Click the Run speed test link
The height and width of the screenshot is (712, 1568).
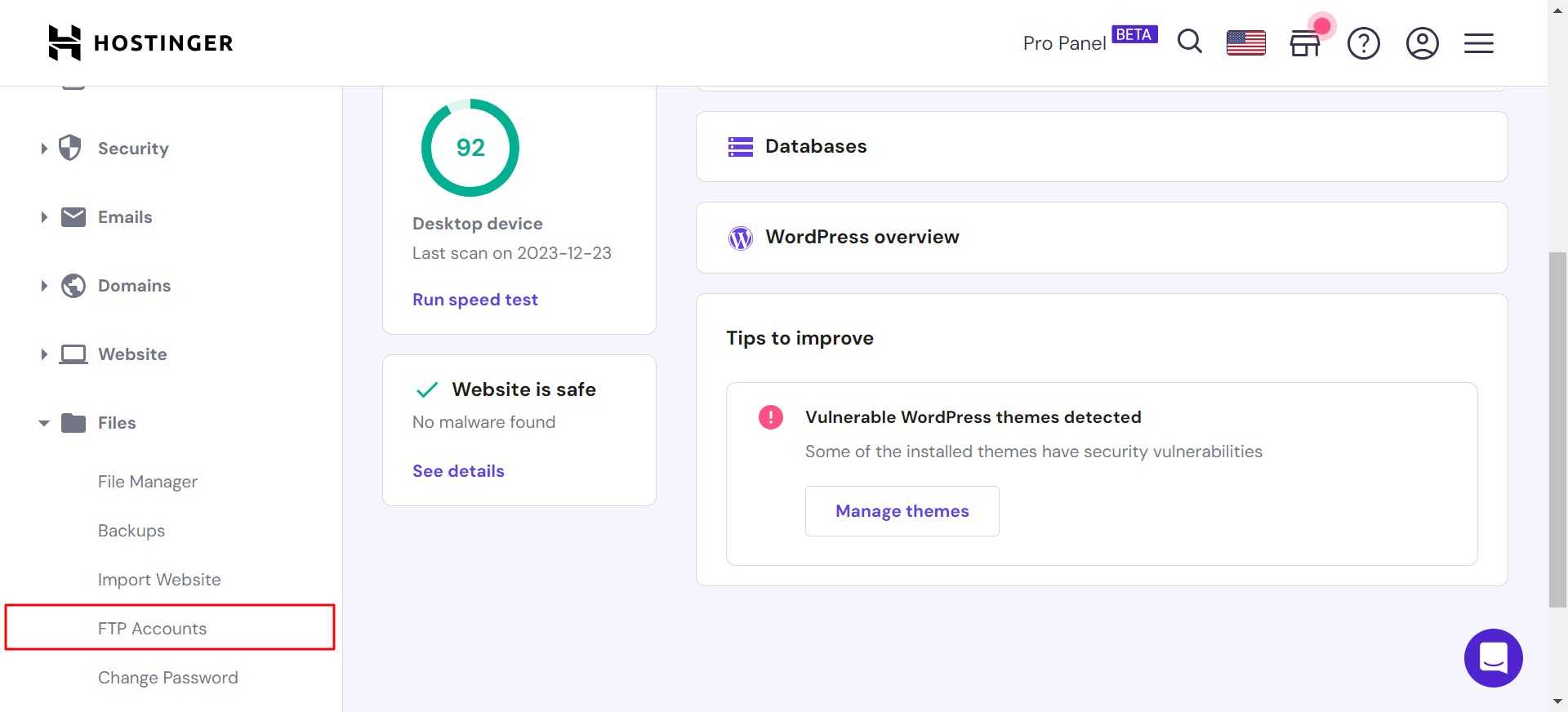[x=475, y=300]
